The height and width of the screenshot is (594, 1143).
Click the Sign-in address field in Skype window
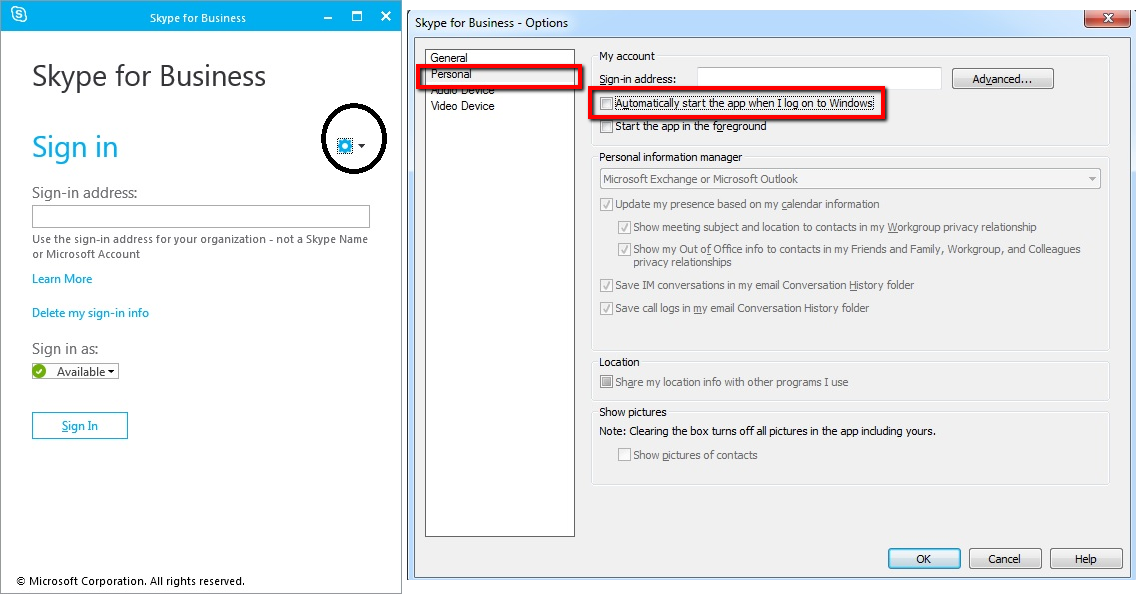click(200, 216)
